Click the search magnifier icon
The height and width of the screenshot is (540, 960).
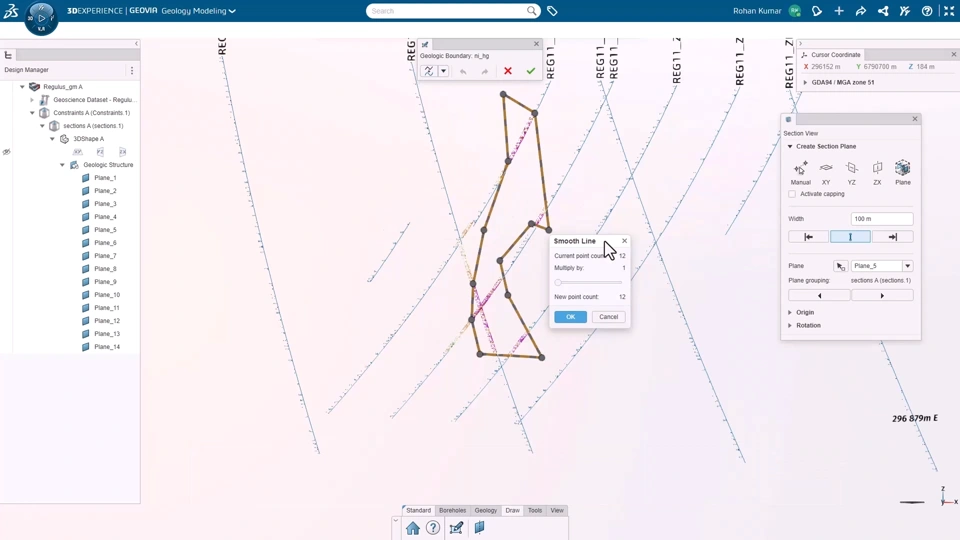(x=531, y=10)
